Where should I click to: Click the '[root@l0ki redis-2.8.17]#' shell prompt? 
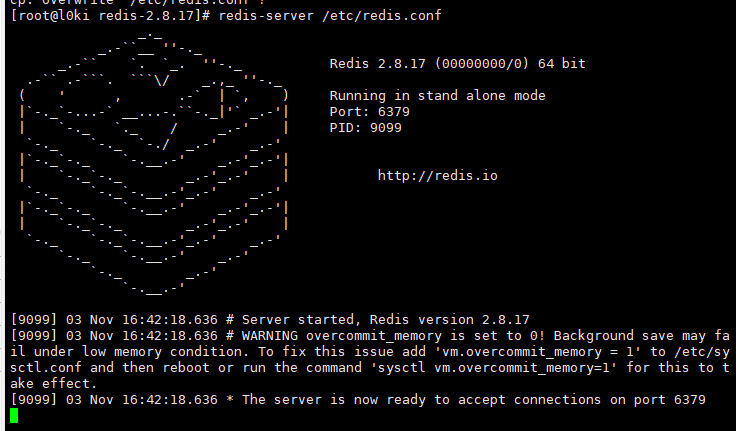(x=109, y=16)
